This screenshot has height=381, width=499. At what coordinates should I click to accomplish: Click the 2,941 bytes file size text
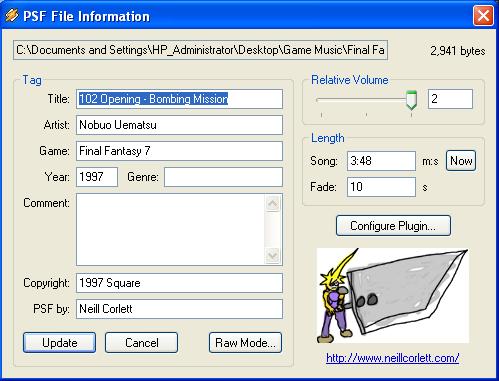(458, 51)
